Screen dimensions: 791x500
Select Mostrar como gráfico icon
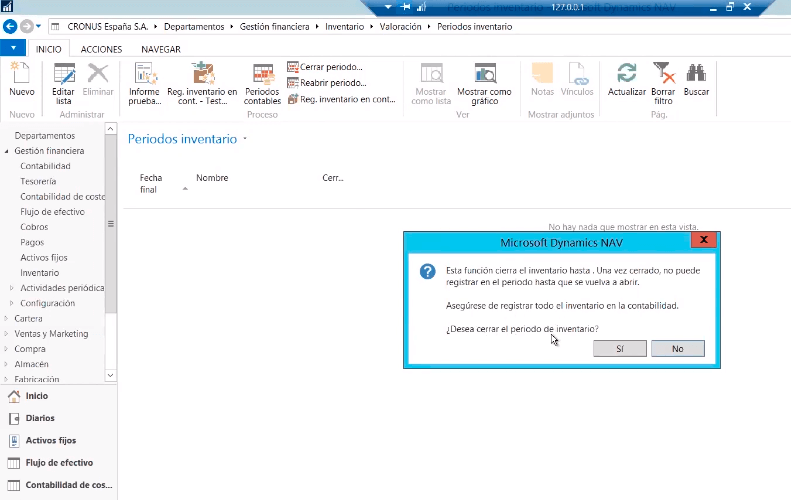[484, 74]
